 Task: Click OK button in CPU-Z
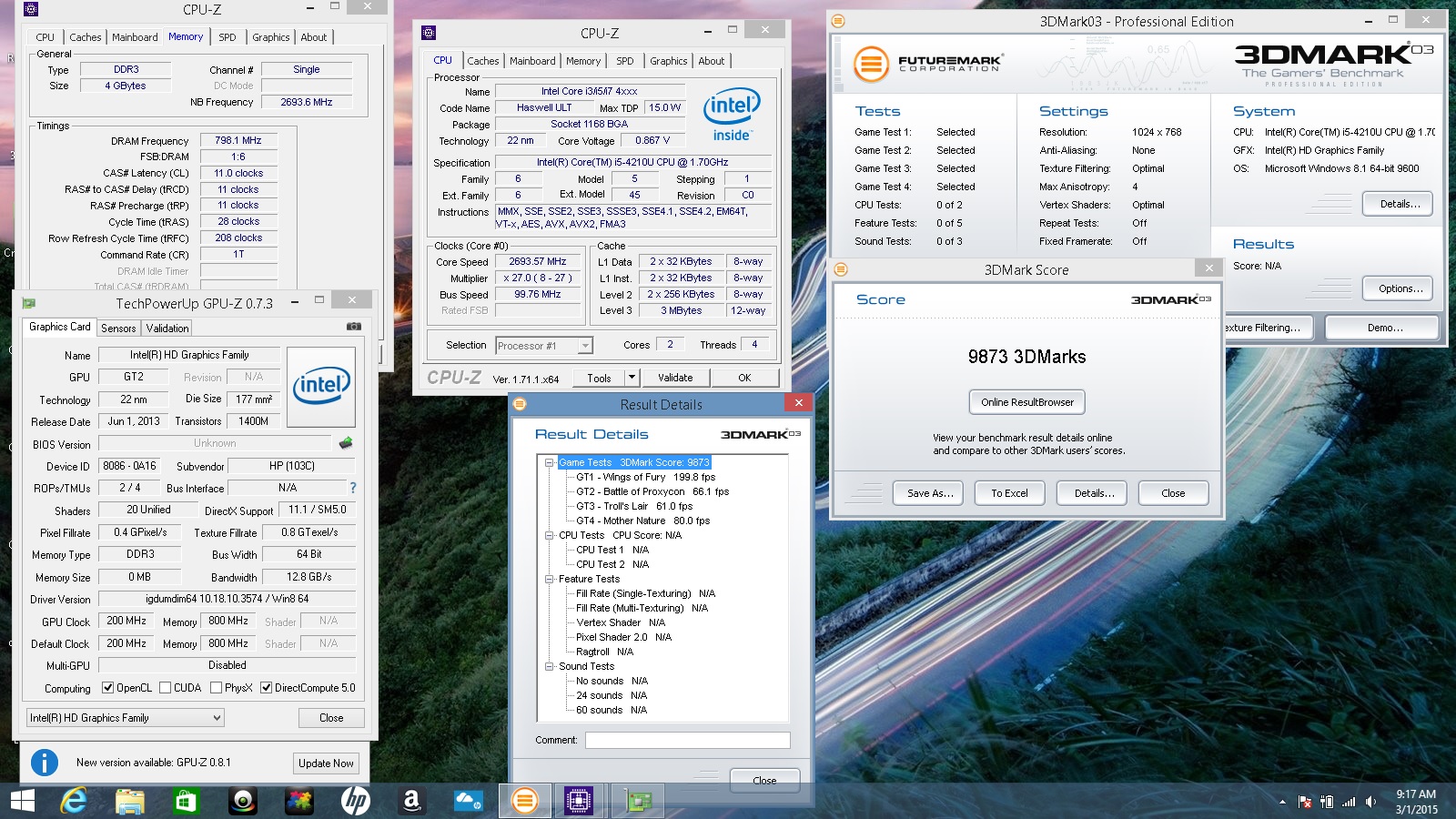[744, 378]
